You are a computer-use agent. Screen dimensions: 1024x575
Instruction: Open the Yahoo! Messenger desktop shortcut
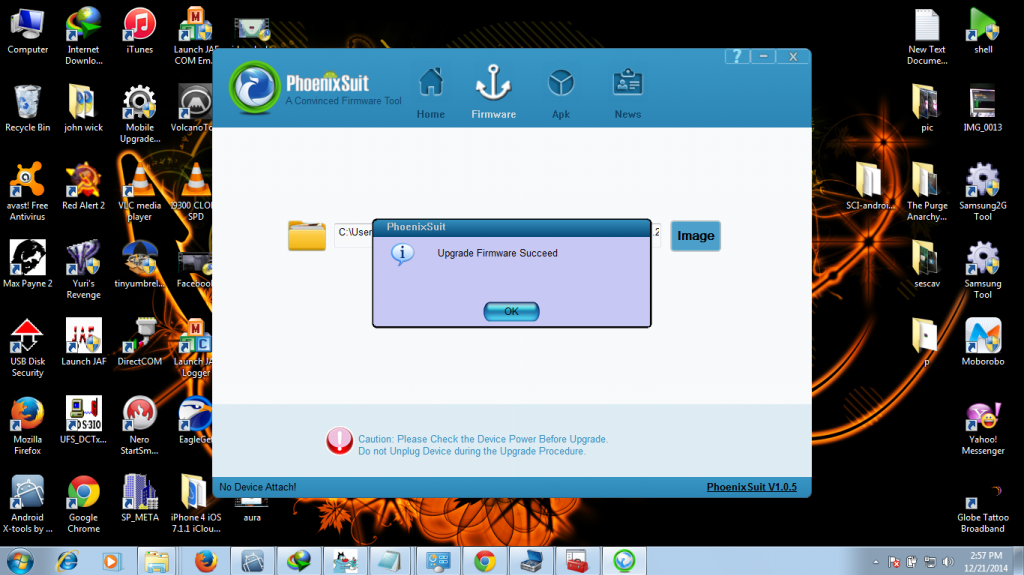click(982, 420)
